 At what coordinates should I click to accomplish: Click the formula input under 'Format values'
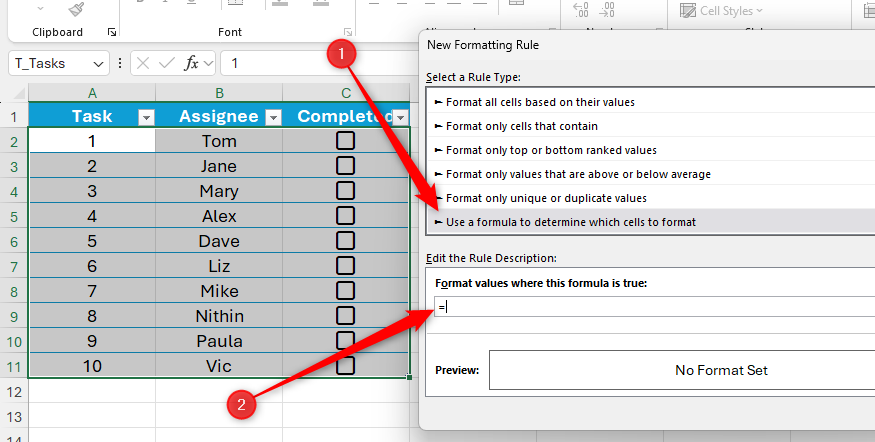pyautogui.click(x=650, y=307)
